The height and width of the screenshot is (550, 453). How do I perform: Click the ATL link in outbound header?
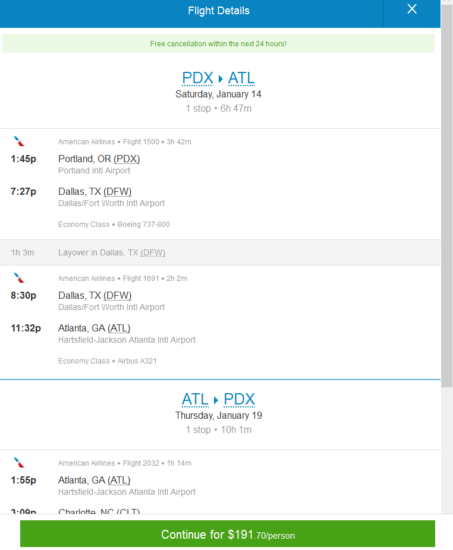pos(241,78)
